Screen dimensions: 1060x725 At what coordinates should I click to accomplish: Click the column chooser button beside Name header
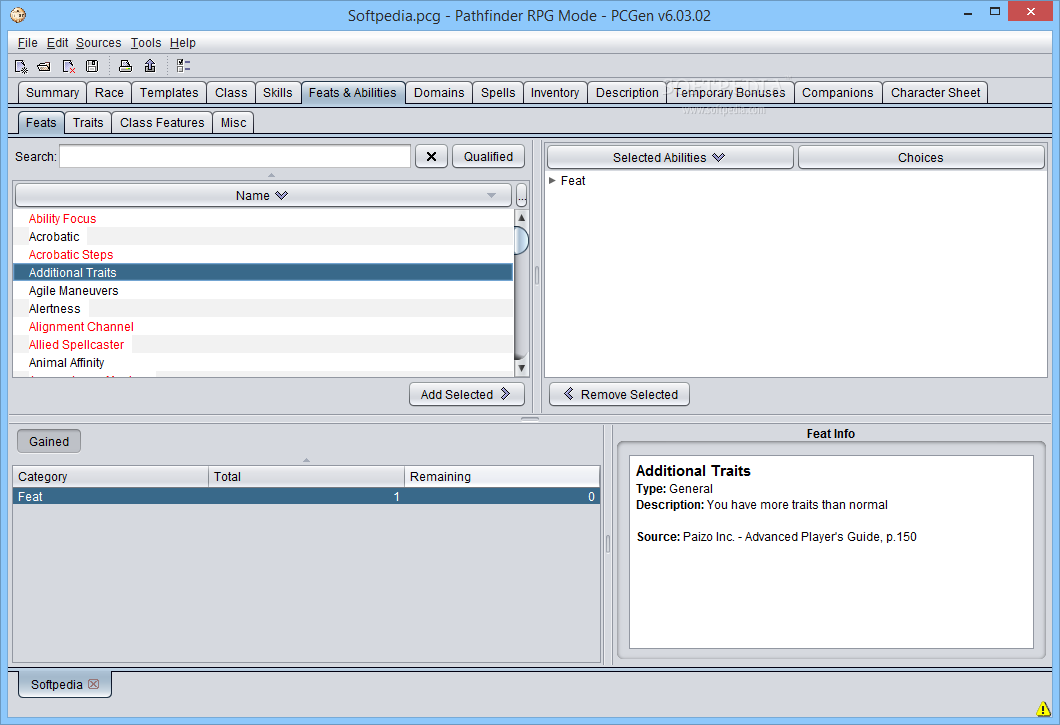point(521,195)
